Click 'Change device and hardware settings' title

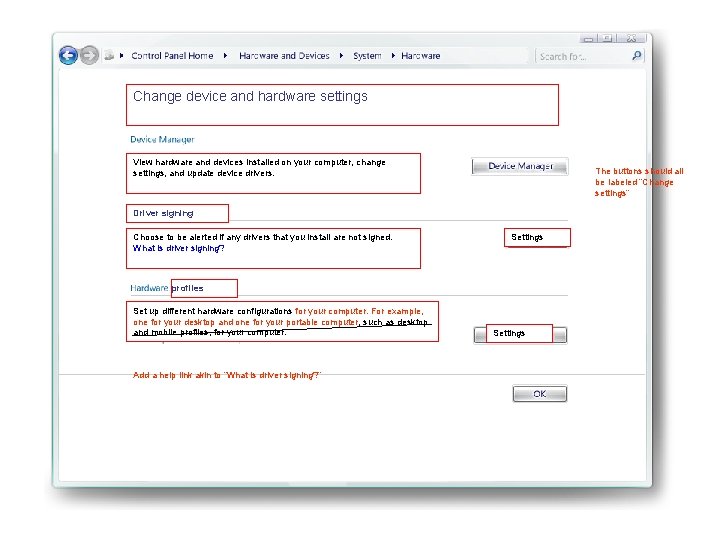(x=250, y=96)
